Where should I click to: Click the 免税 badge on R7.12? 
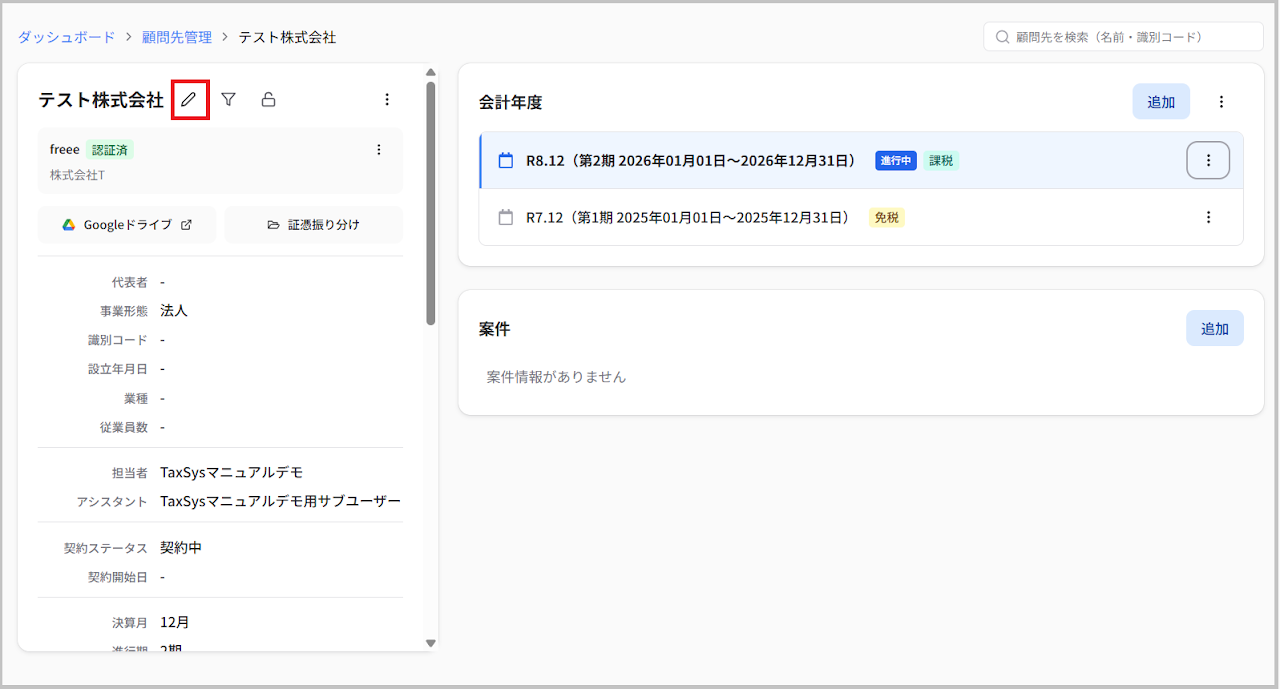pos(886,217)
